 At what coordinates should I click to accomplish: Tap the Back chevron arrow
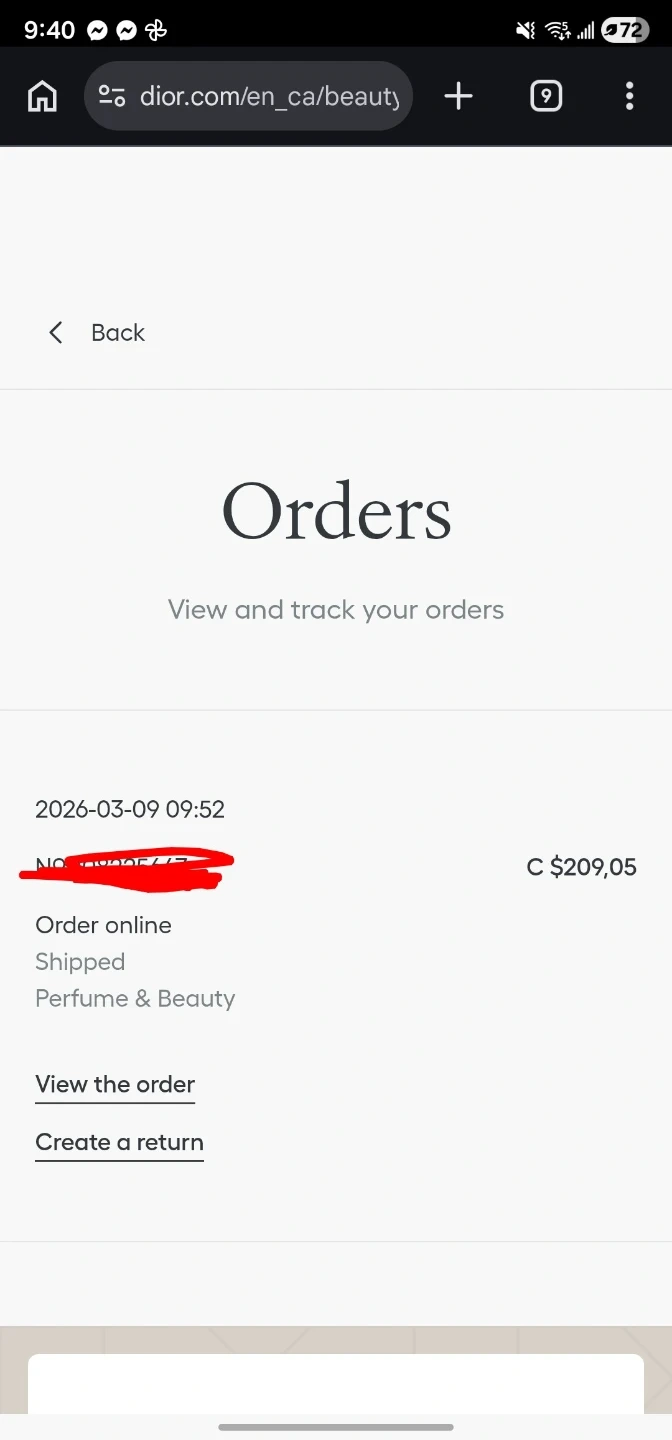56,333
